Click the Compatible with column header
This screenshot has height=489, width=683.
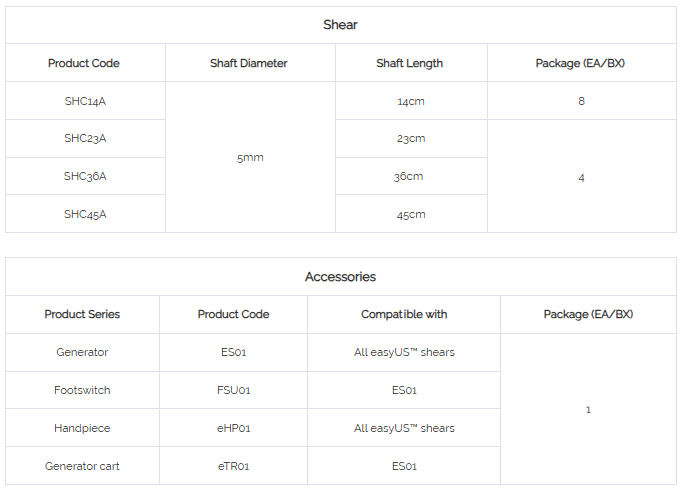(x=404, y=314)
